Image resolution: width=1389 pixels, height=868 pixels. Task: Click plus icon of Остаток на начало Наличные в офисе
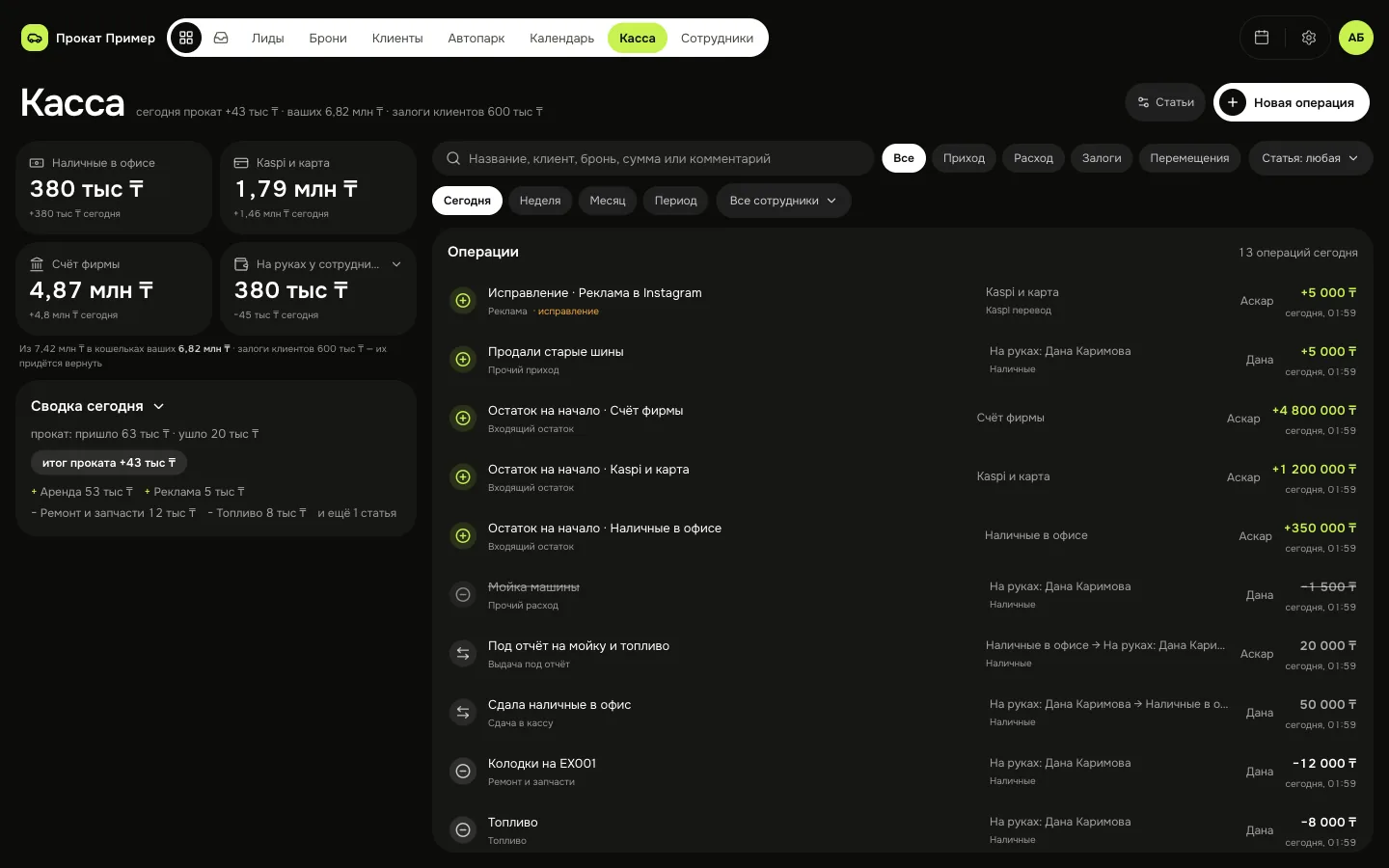[x=463, y=536]
